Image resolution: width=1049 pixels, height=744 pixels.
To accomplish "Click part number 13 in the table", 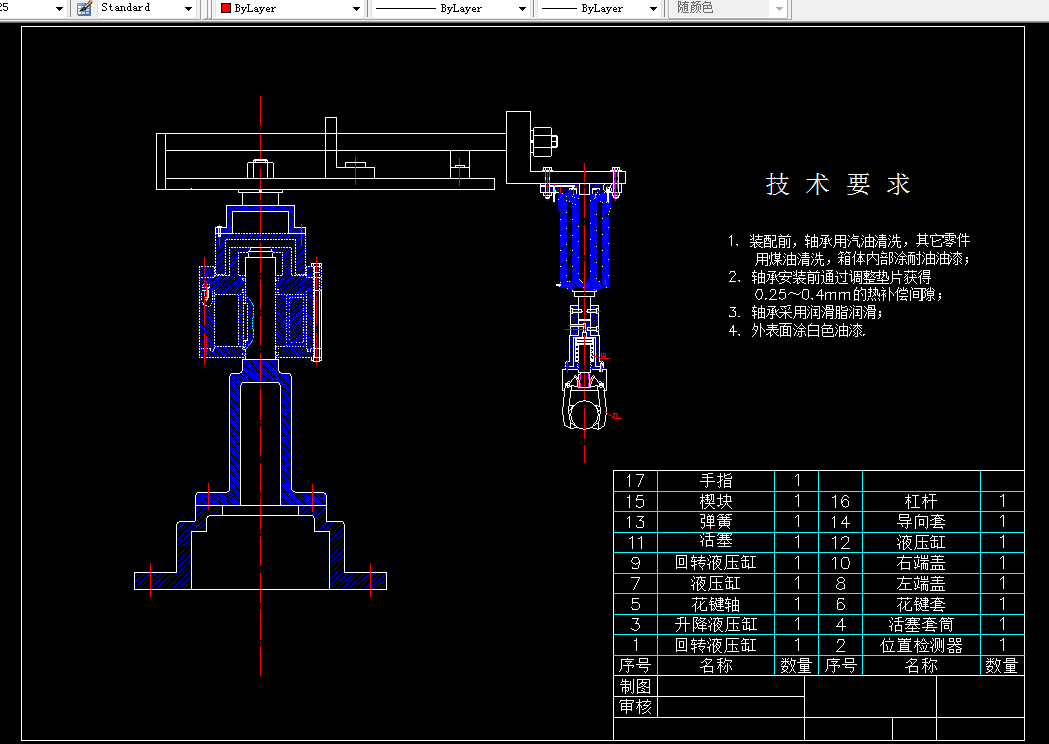I will [x=635, y=521].
